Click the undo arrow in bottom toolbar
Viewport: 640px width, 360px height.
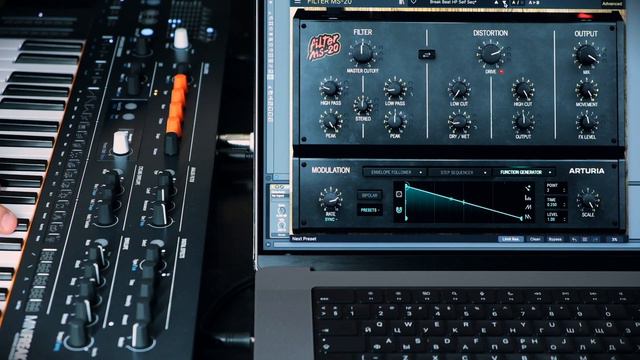click(x=574, y=239)
